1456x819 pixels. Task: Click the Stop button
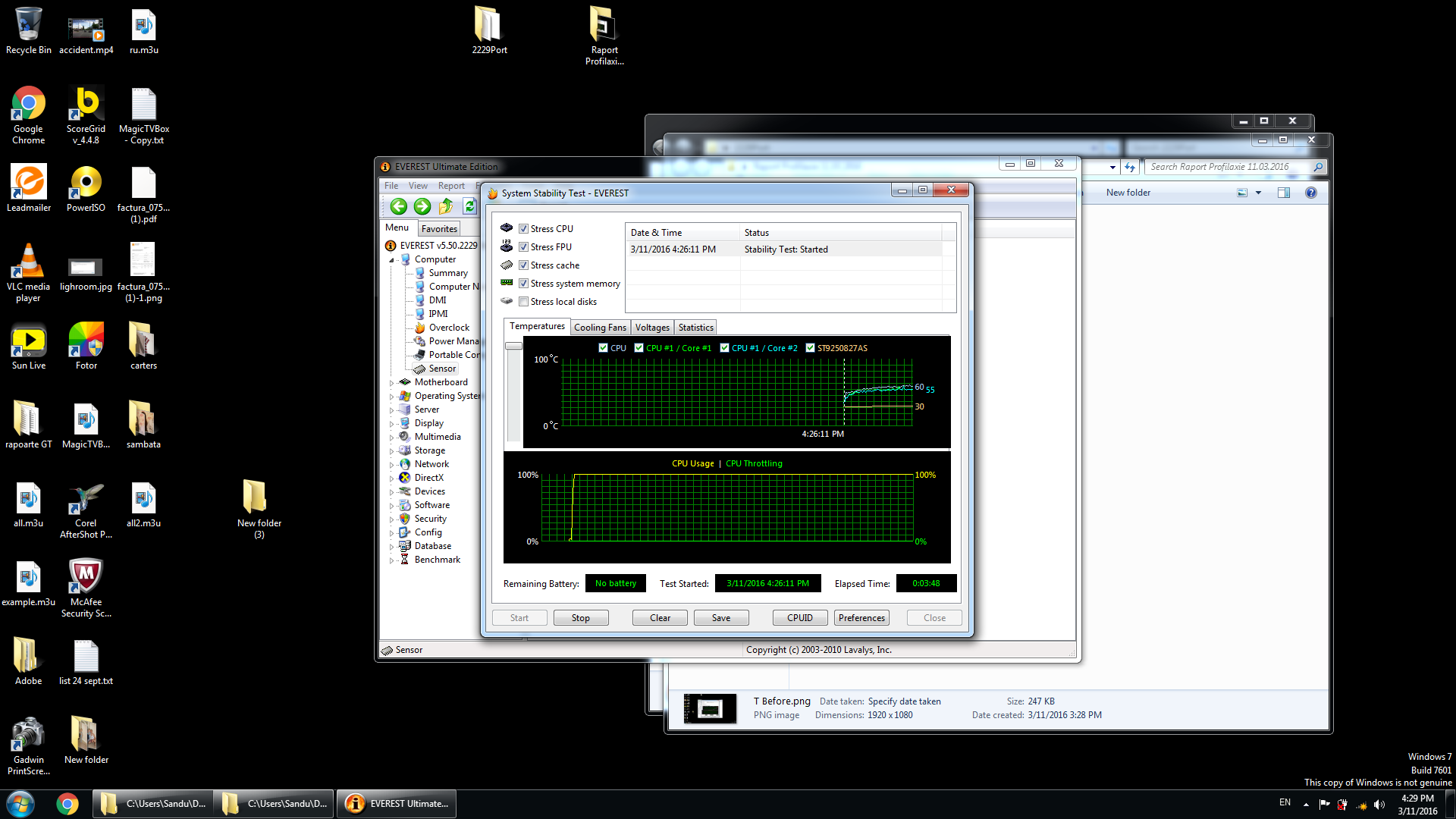pos(581,618)
